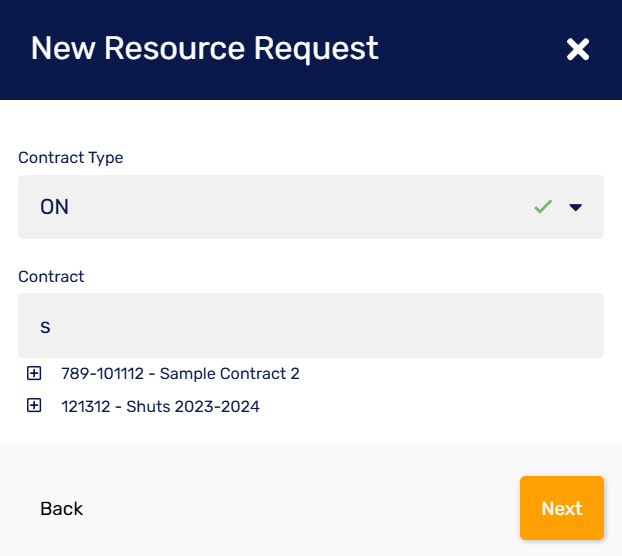Click the Contract Type field showing ON
The image size is (622, 556).
(280, 207)
